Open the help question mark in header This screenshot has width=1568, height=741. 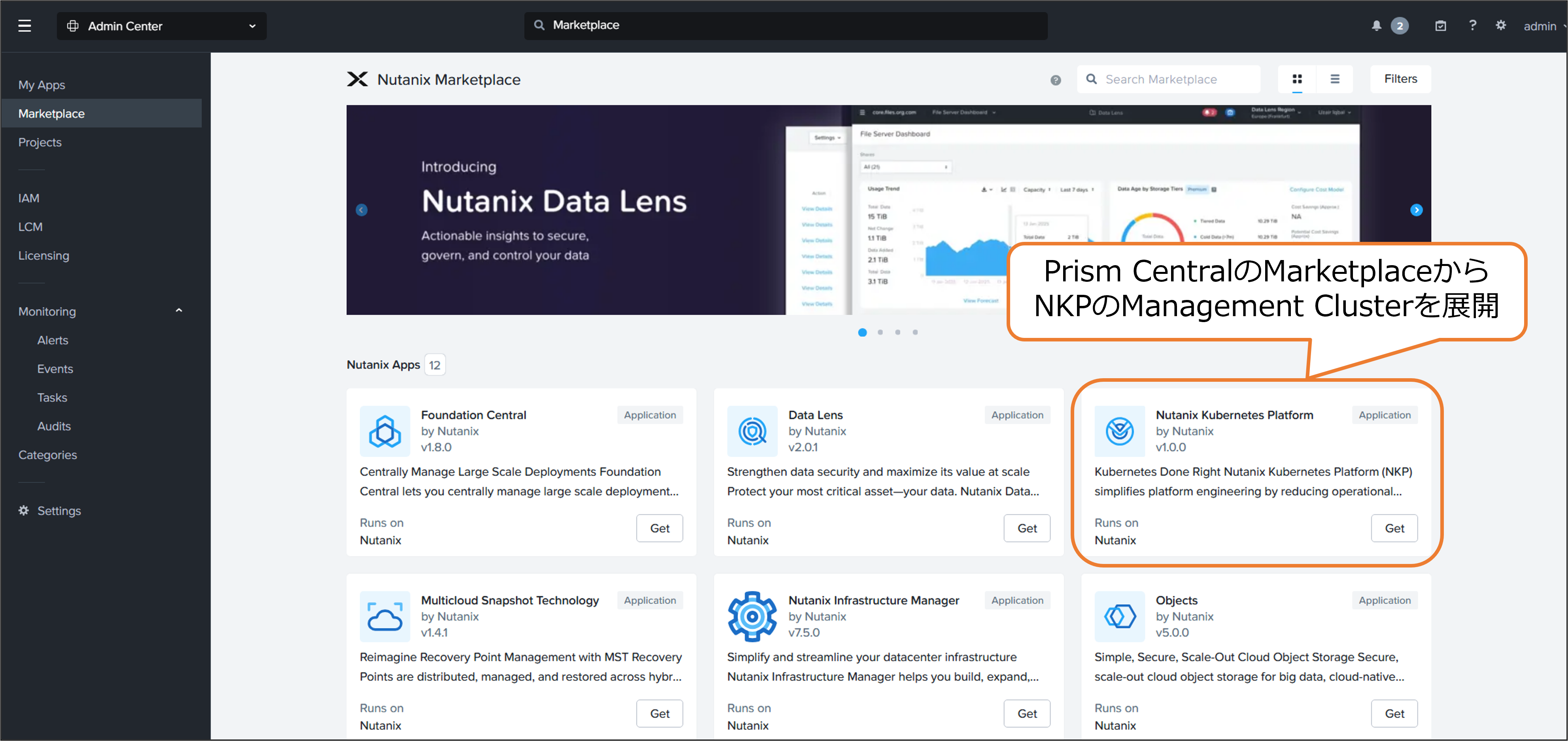tap(1472, 26)
